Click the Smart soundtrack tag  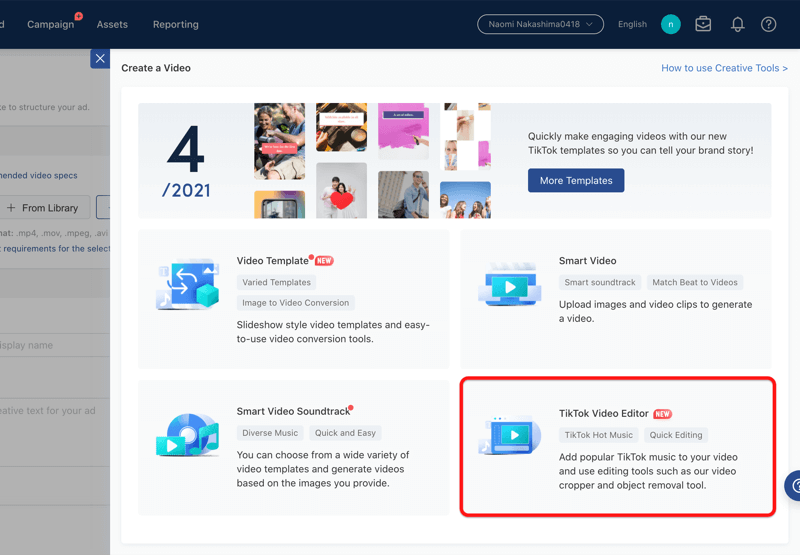600,282
